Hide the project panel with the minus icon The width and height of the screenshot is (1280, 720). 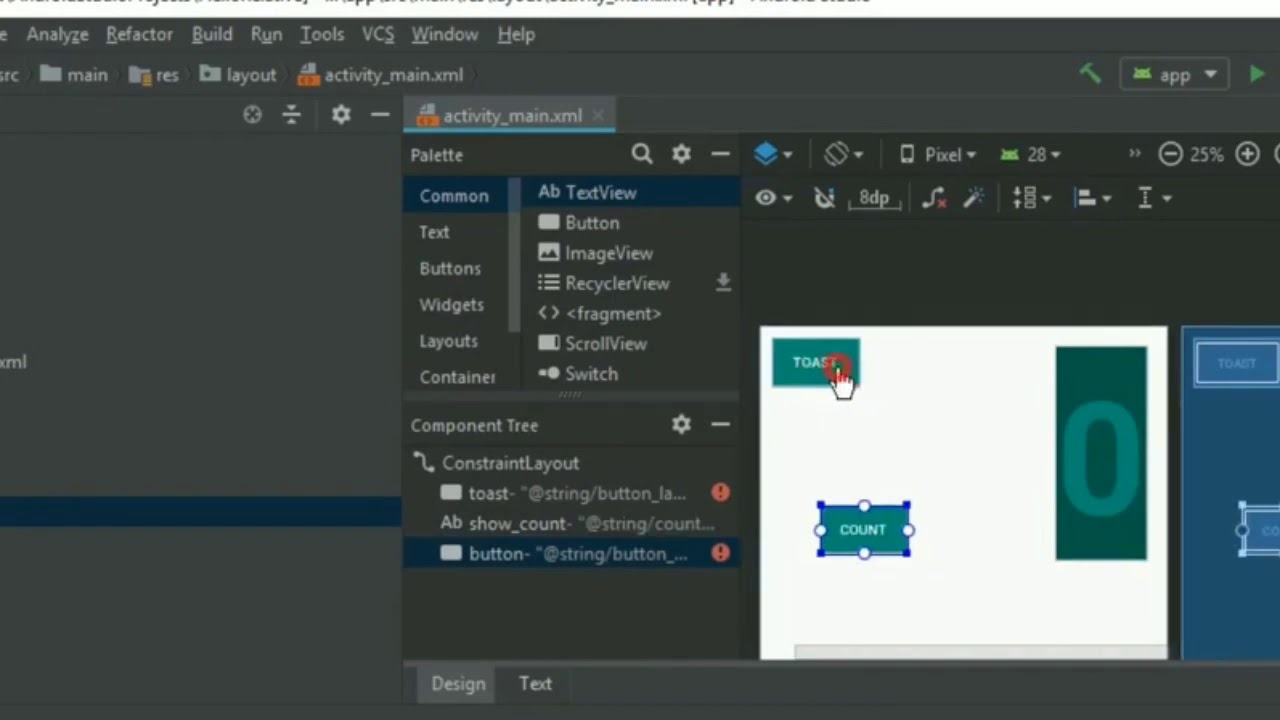coord(380,115)
